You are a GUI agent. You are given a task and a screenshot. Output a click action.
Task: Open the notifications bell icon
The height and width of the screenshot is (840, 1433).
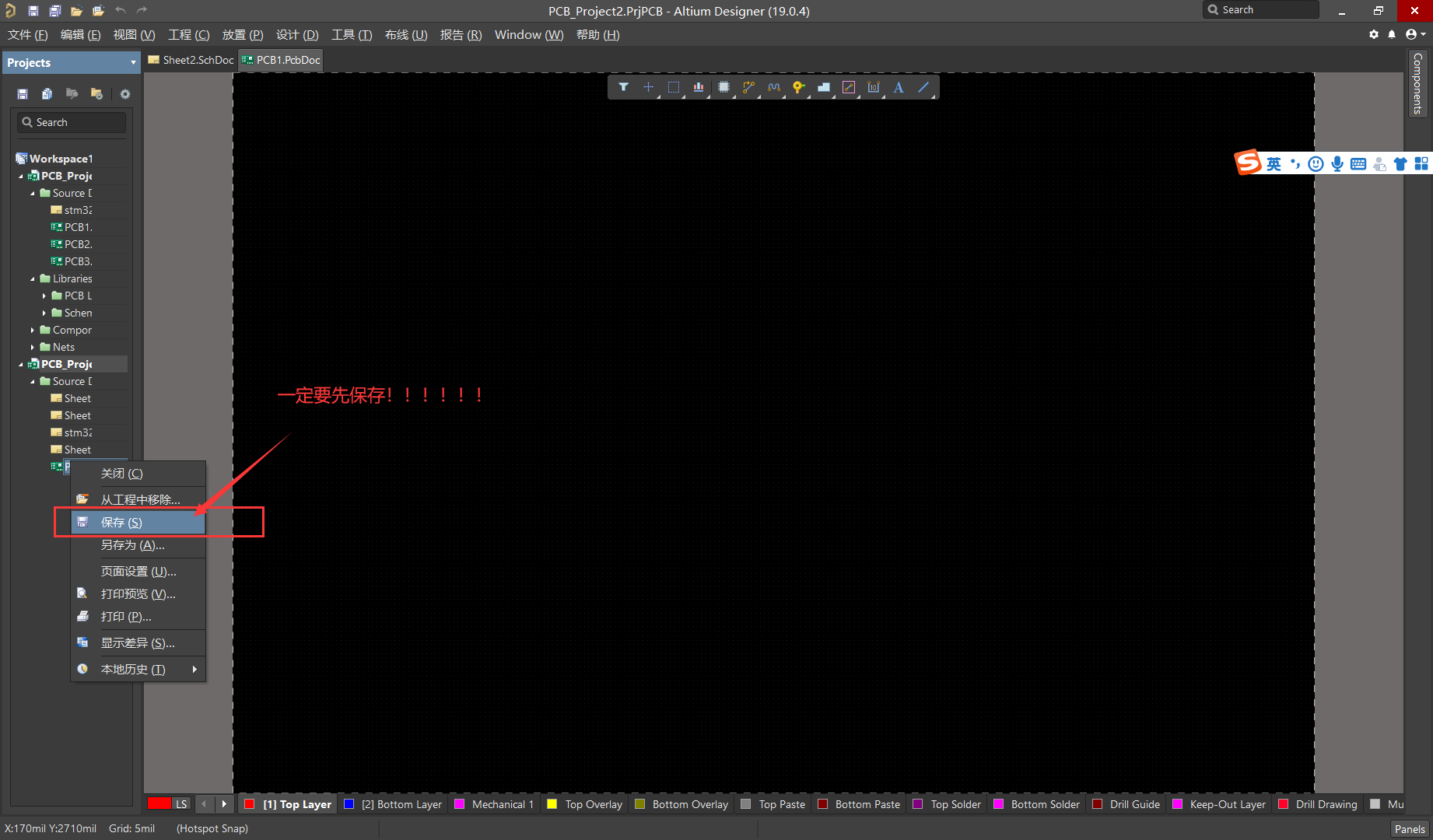[x=1392, y=34]
